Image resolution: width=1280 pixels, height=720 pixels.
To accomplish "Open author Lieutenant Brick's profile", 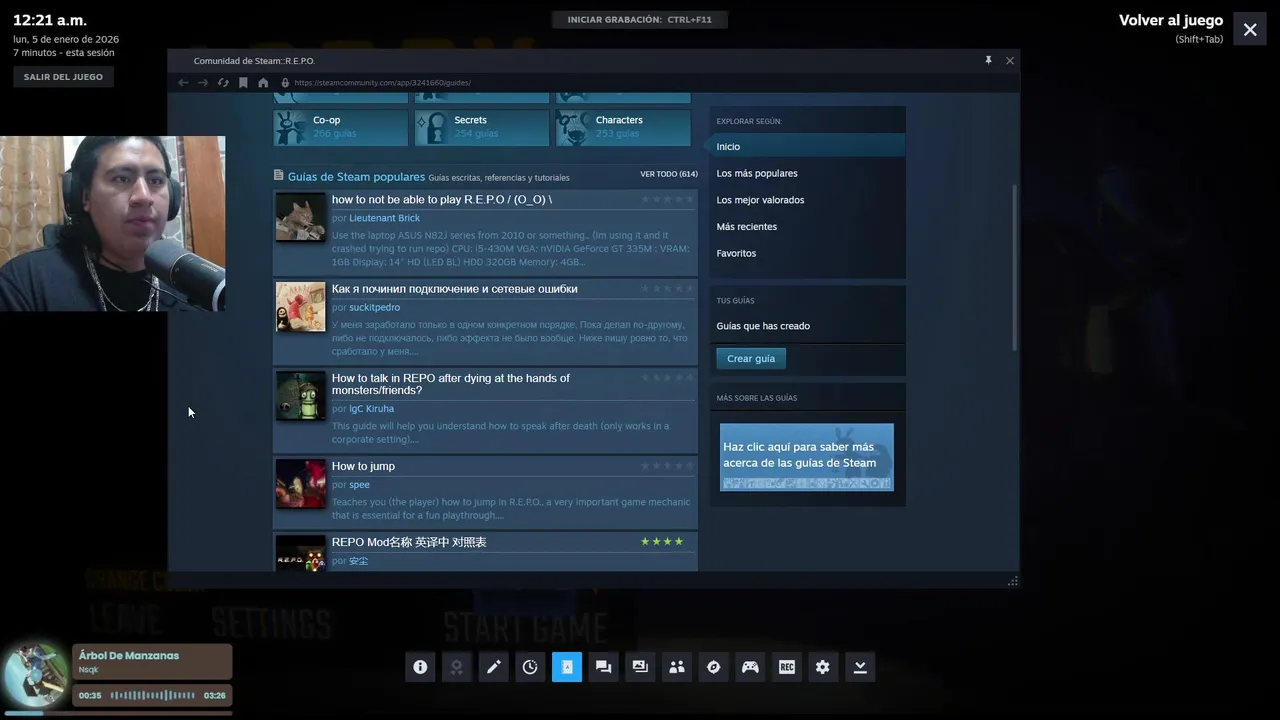I will (384, 218).
